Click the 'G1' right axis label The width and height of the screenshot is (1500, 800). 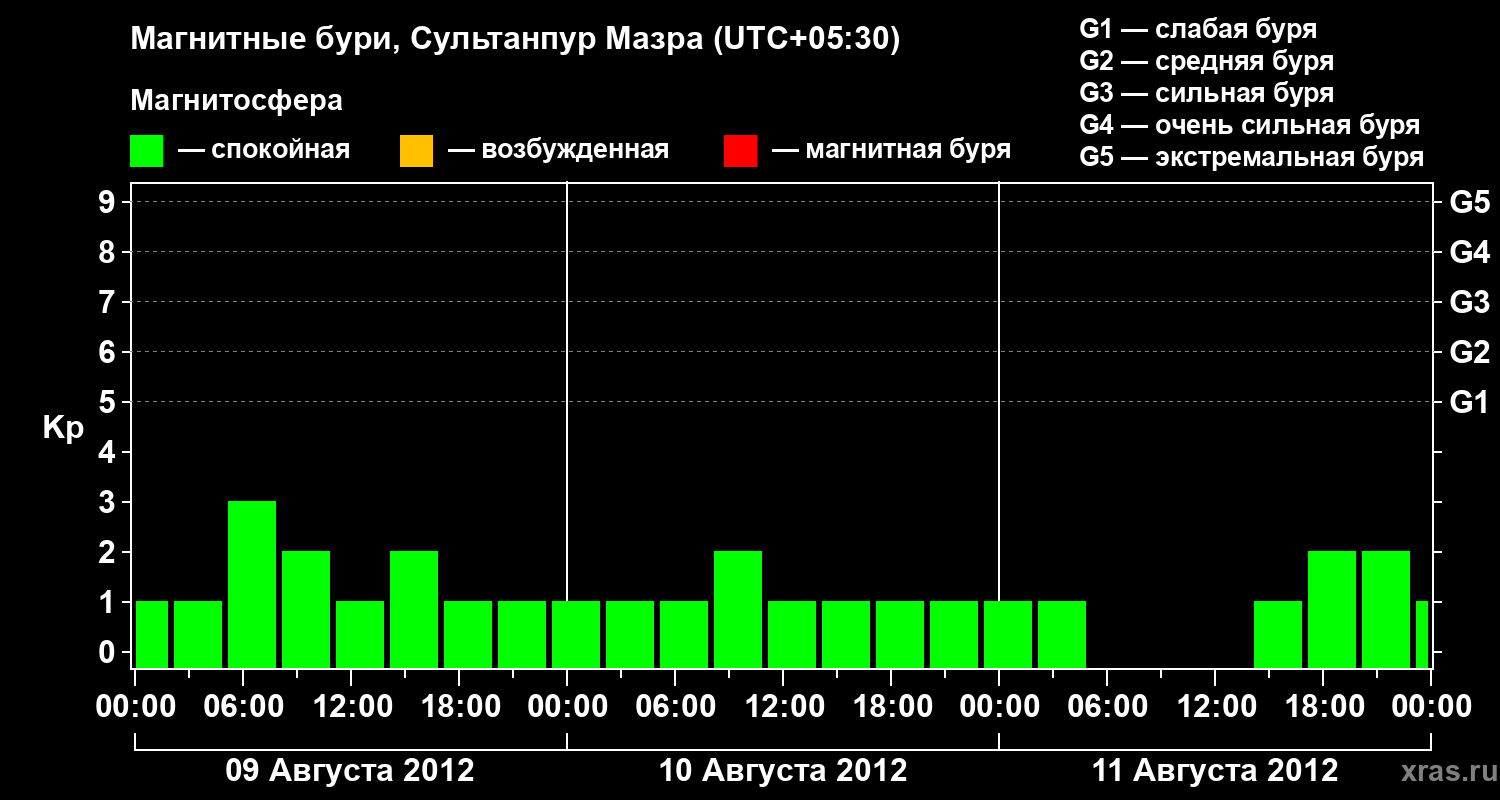[1470, 402]
